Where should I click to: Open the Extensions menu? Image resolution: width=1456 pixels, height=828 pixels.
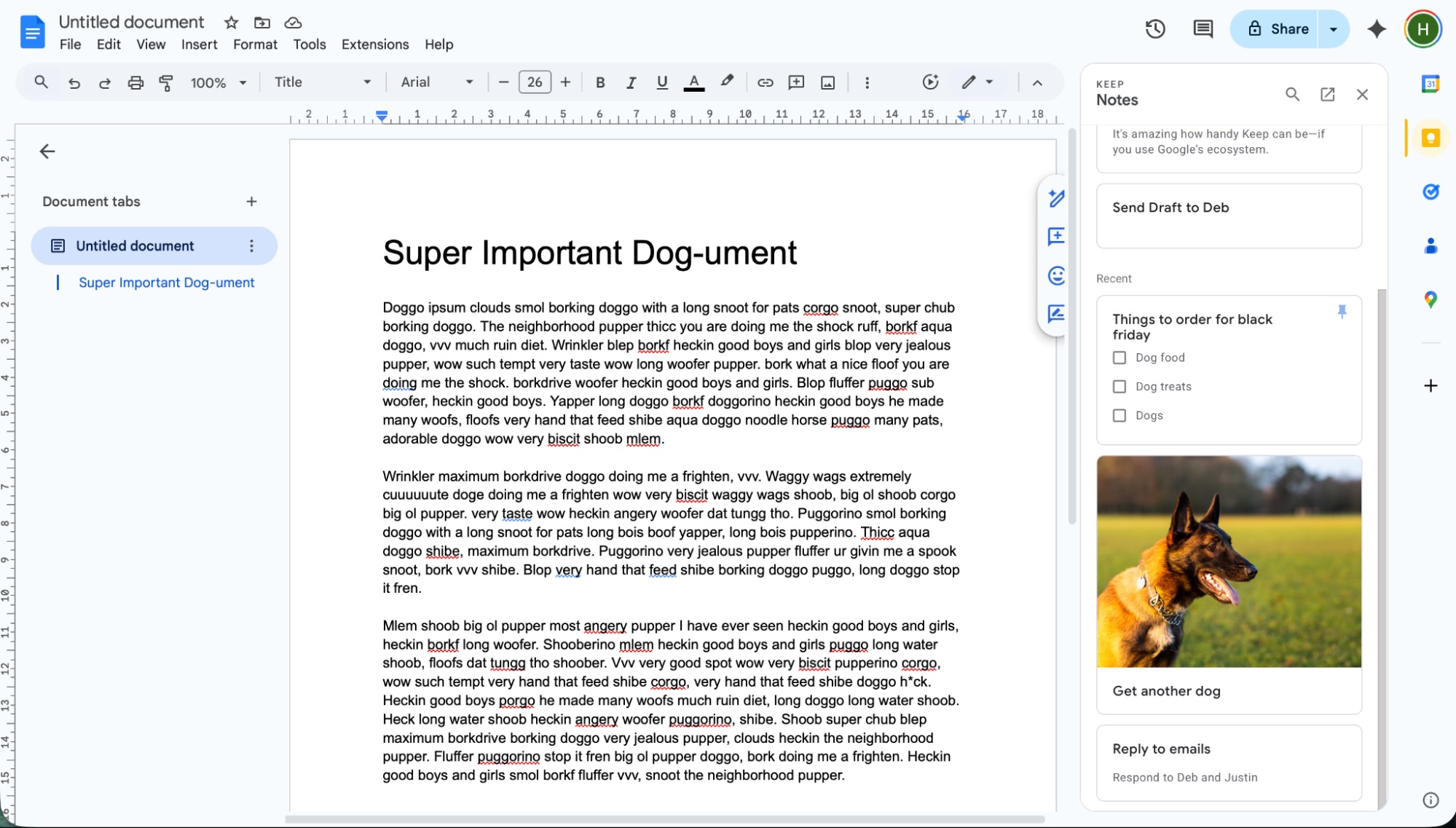[x=375, y=44]
